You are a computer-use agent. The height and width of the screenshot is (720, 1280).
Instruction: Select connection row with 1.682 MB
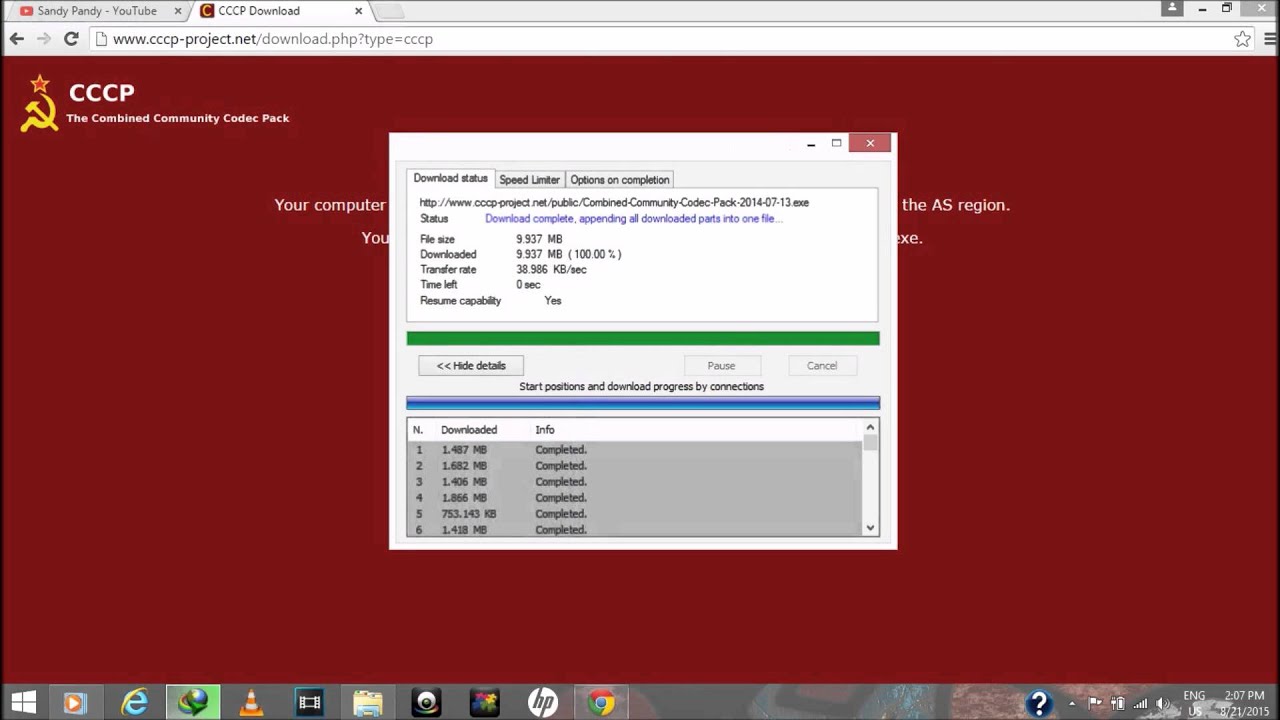point(635,466)
